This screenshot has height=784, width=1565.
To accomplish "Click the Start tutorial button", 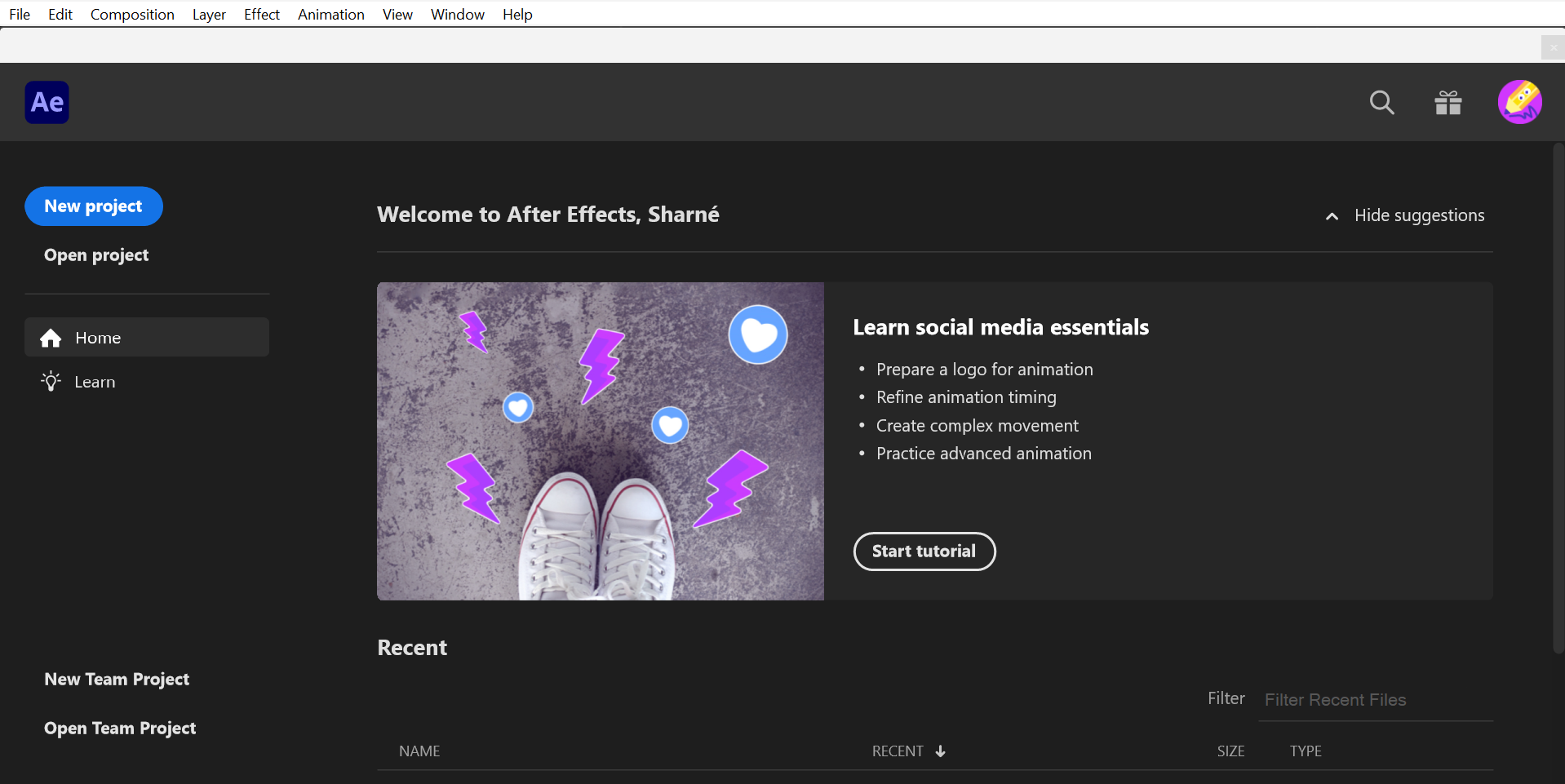I will click(924, 551).
